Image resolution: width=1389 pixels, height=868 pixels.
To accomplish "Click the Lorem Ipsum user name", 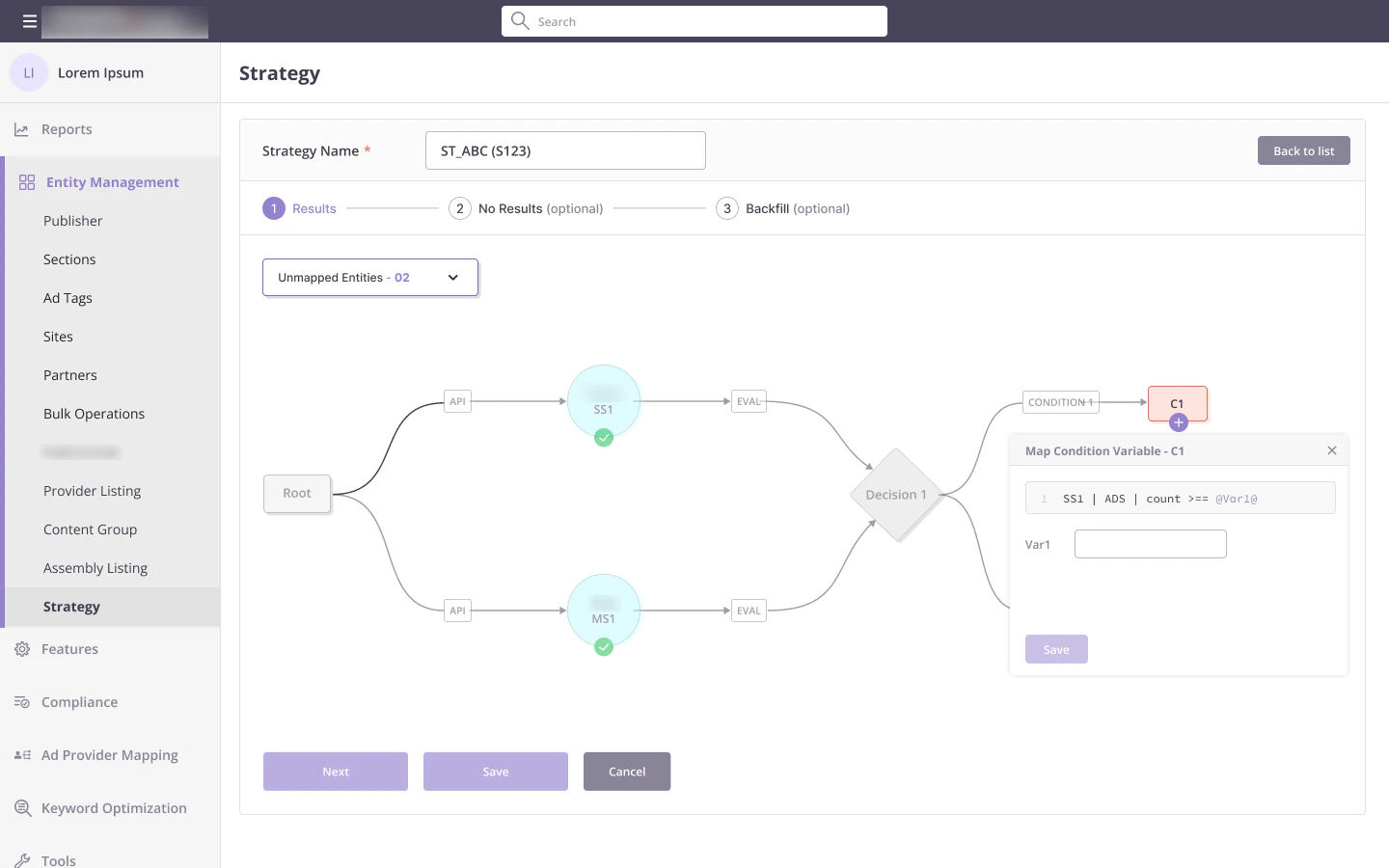I will [x=100, y=72].
